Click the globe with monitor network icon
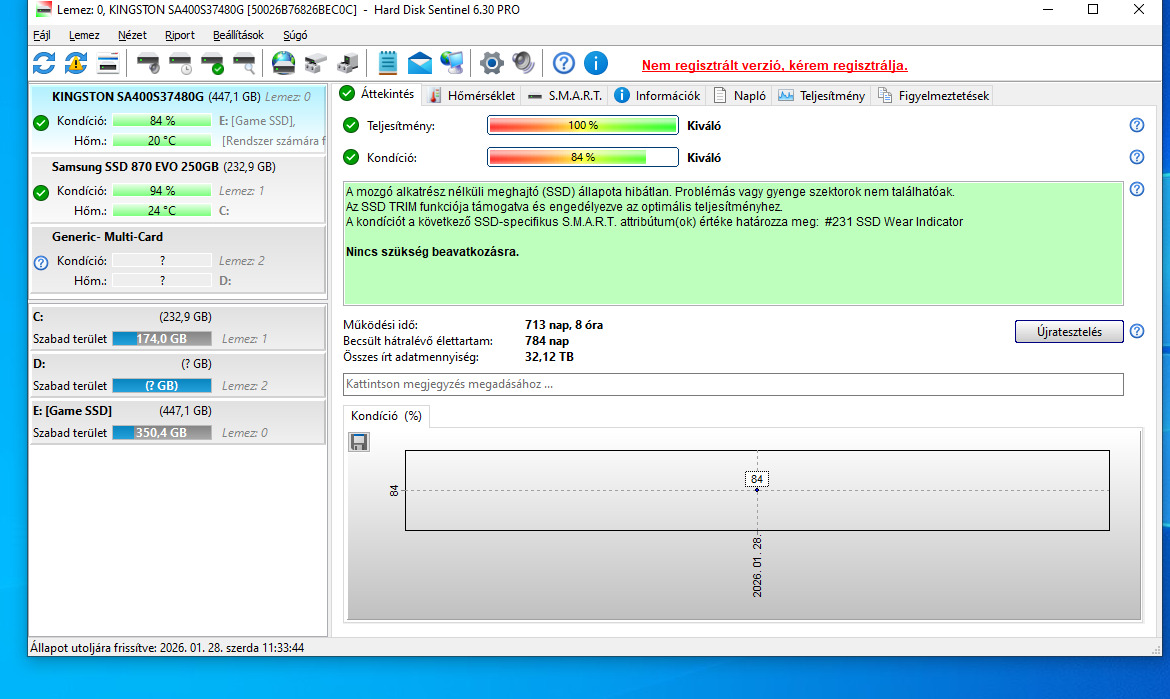Screen dimensions: 1170x699 pos(452,63)
